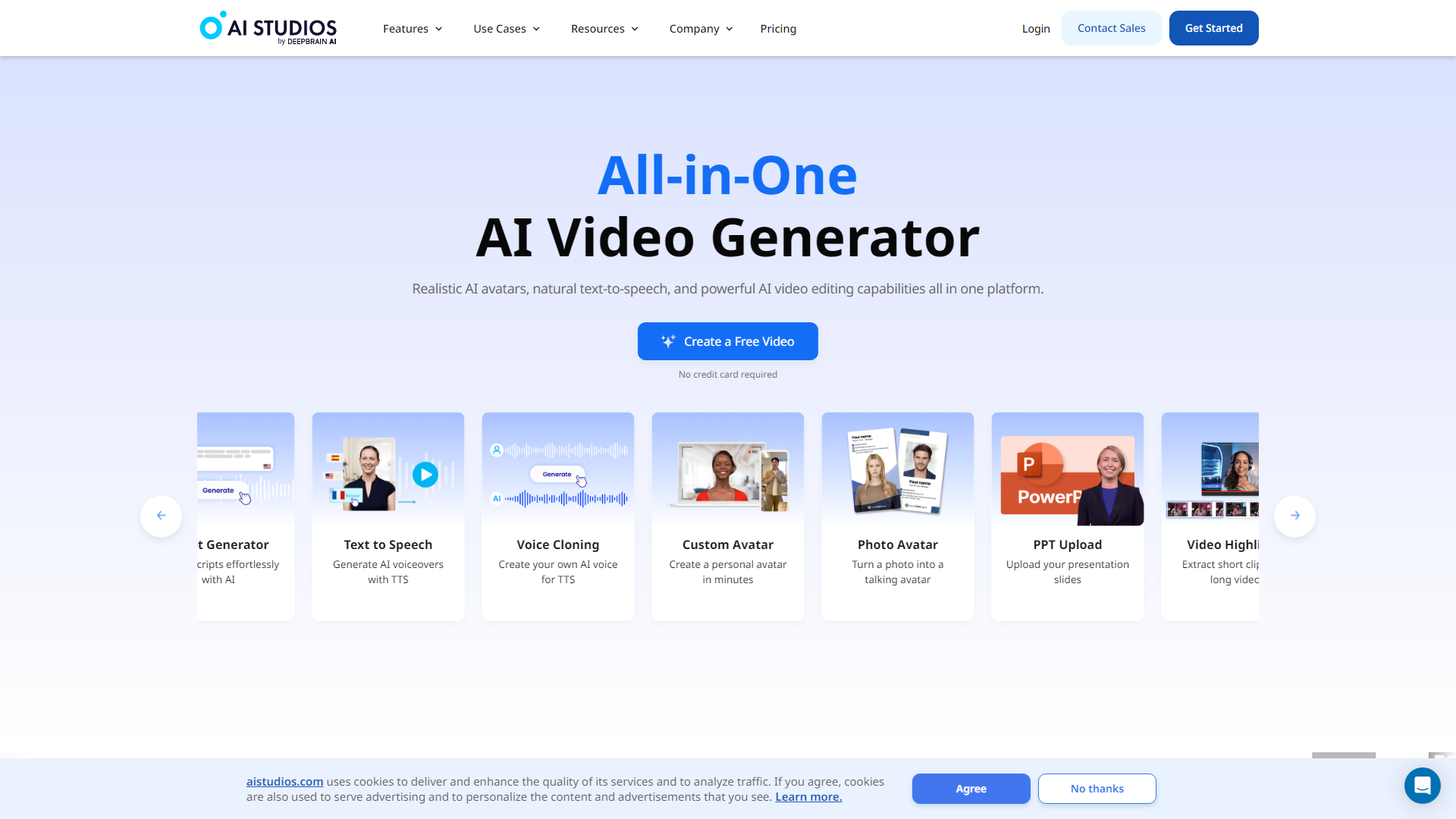This screenshot has height=819, width=1456.
Task: Click the Login menu item
Action: (1035, 28)
